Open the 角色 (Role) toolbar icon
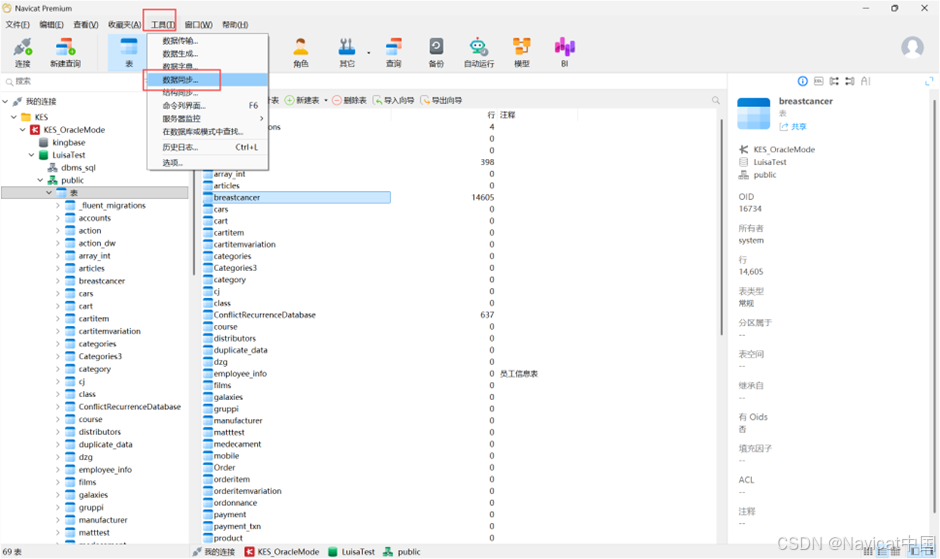This screenshot has height=559, width=940. [x=300, y=52]
